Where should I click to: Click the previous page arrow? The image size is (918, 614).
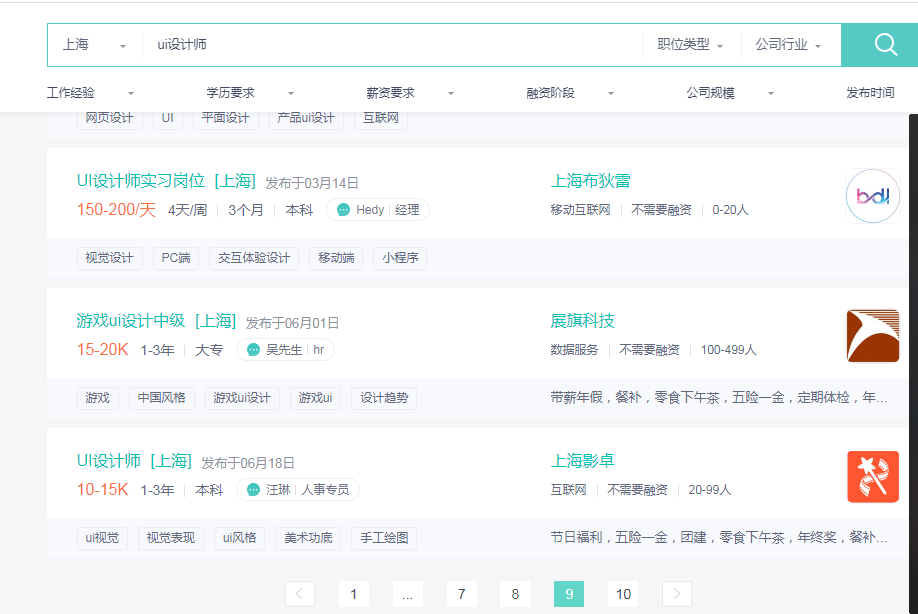click(299, 593)
